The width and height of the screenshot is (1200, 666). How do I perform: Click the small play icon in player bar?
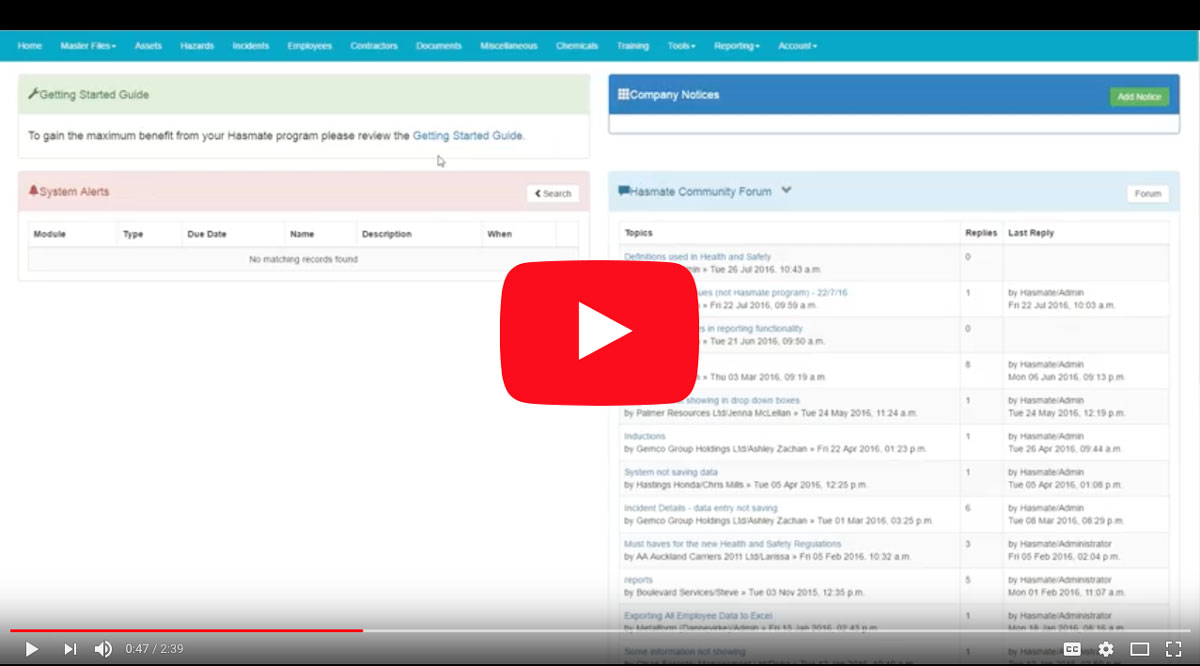click(x=31, y=649)
